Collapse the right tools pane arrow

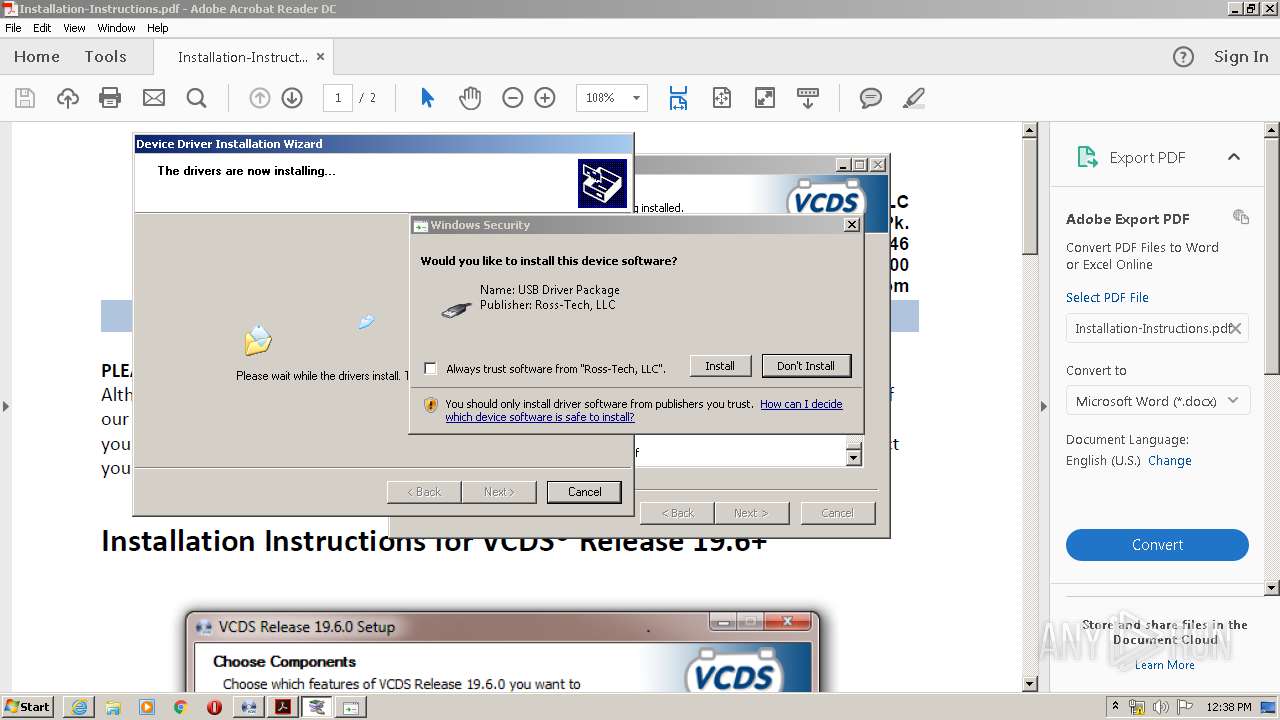[1043, 406]
